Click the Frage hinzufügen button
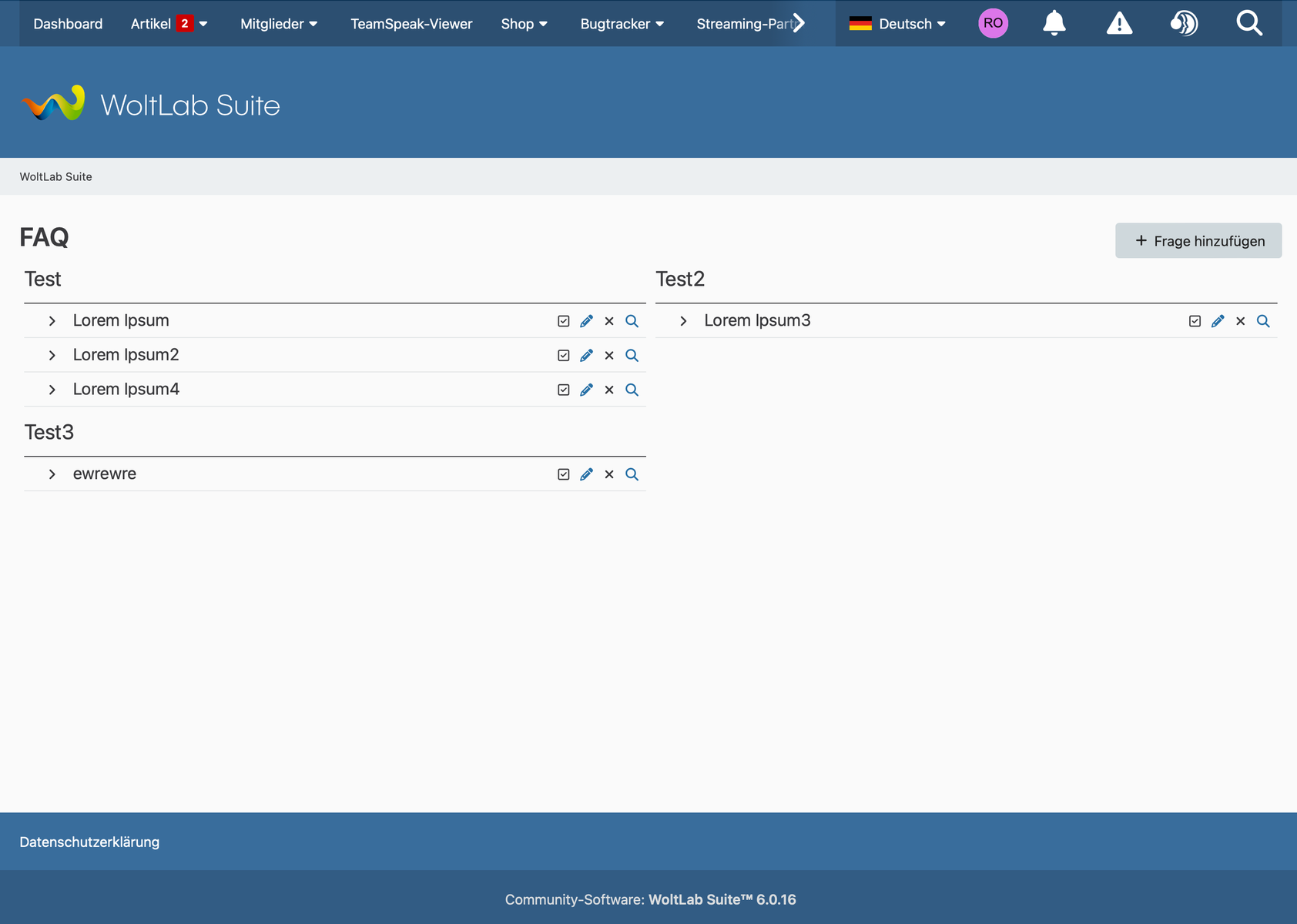The height and width of the screenshot is (924, 1297). [1198, 241]
